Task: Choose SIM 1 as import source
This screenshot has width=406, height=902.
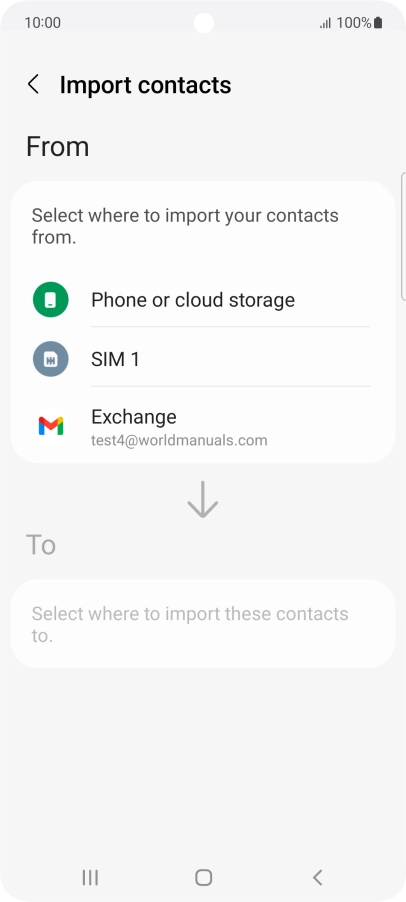Action: 202,359
